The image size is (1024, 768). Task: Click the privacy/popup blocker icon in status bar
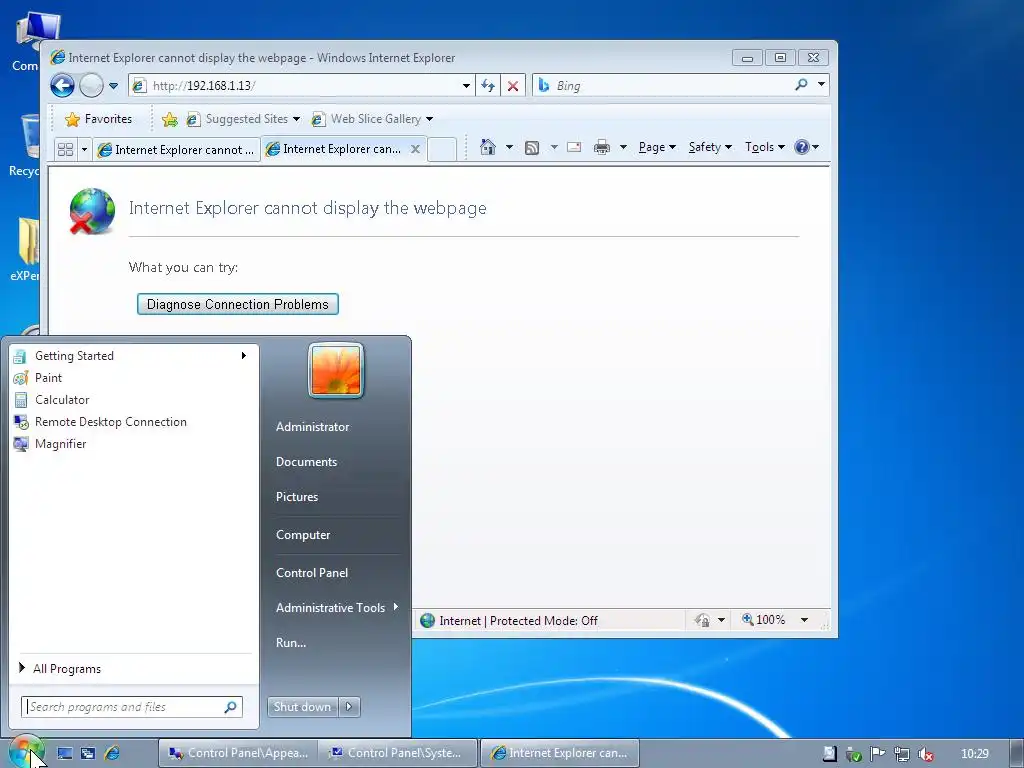(x=702, y=620)
